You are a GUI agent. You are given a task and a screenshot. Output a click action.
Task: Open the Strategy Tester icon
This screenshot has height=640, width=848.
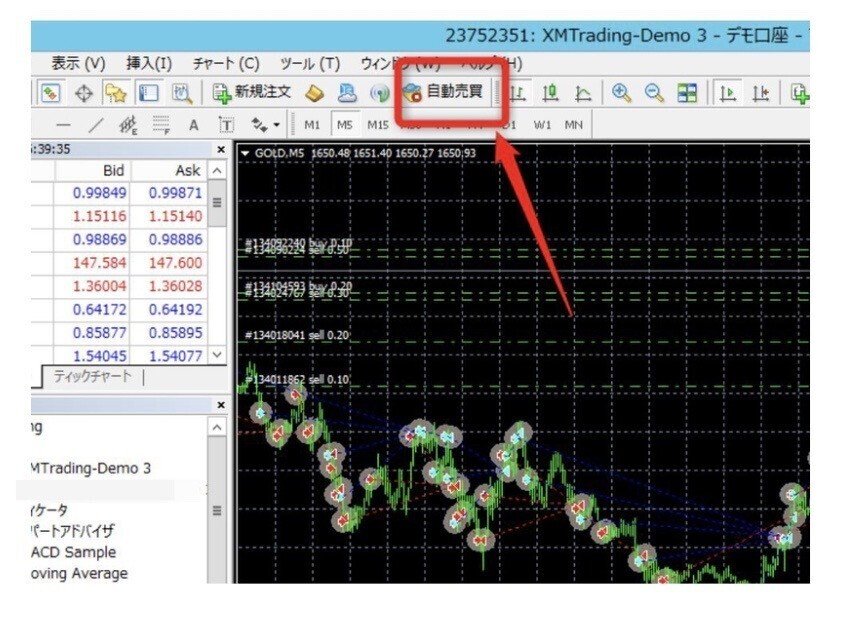(x=182, y=94)
